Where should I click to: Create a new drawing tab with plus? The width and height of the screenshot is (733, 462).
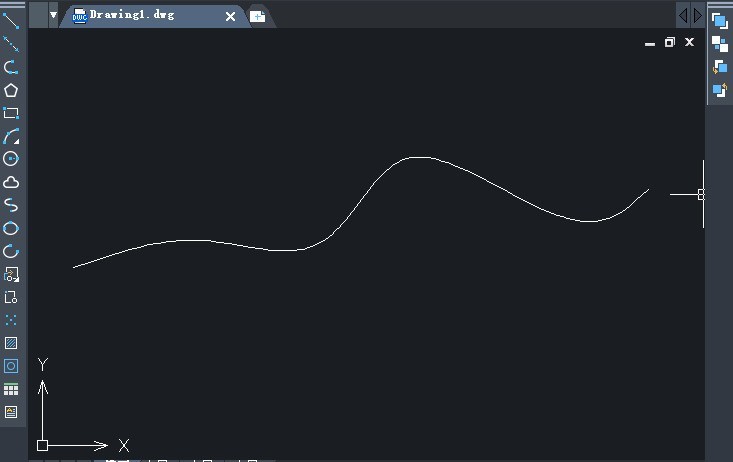[258, 17]
